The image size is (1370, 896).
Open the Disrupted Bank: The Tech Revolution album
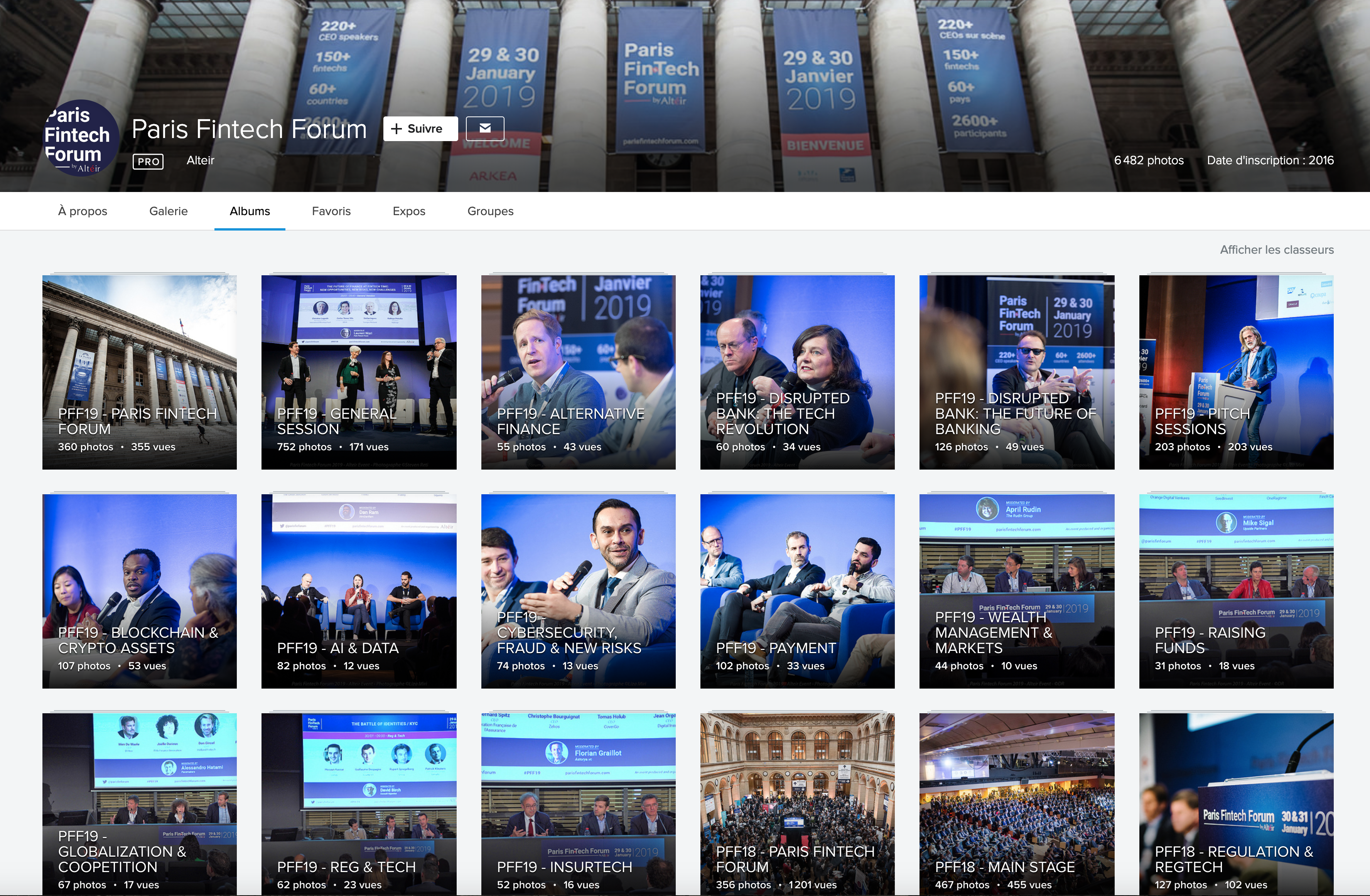(x=797, y=372)
